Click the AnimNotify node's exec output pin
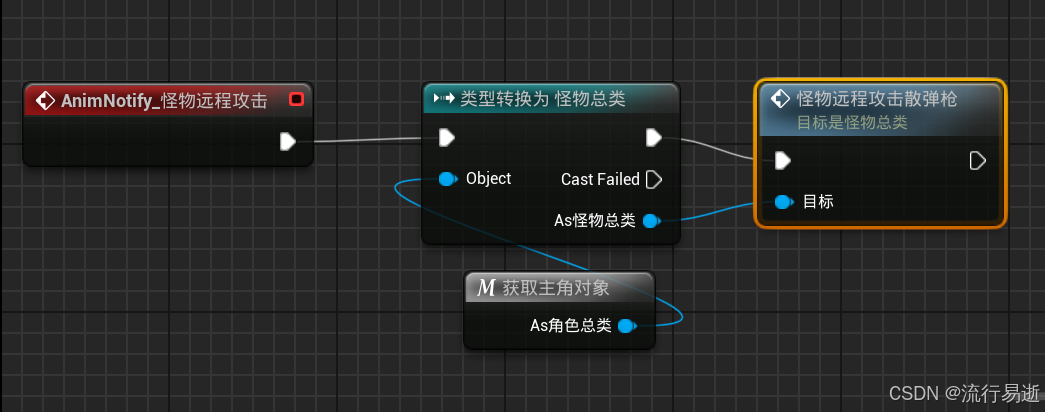 (287, 141)
